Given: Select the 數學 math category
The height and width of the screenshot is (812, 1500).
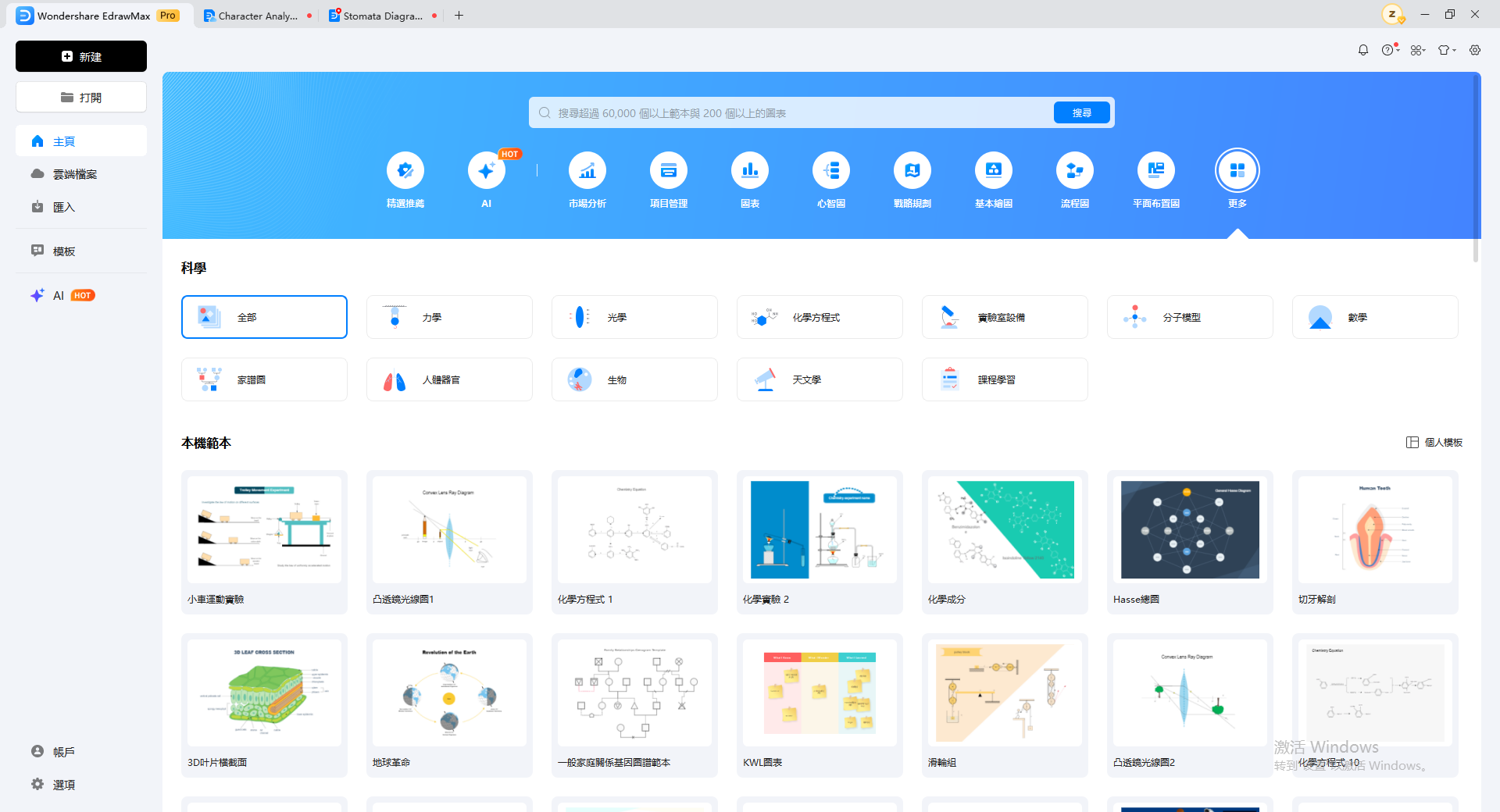Looking at the screenshot, I should pyautogui.click(x=1375, y=317).
